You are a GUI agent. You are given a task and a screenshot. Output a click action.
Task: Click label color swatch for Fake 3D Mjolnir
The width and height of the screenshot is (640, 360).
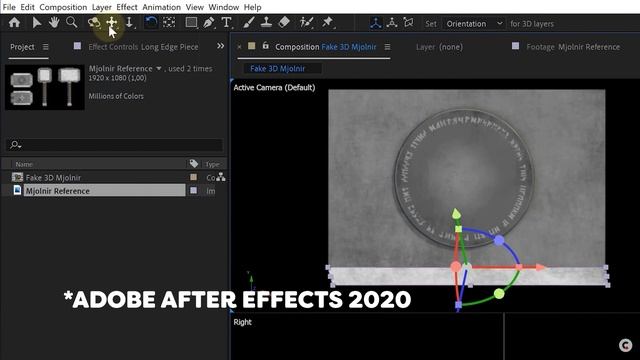point(193,177)
